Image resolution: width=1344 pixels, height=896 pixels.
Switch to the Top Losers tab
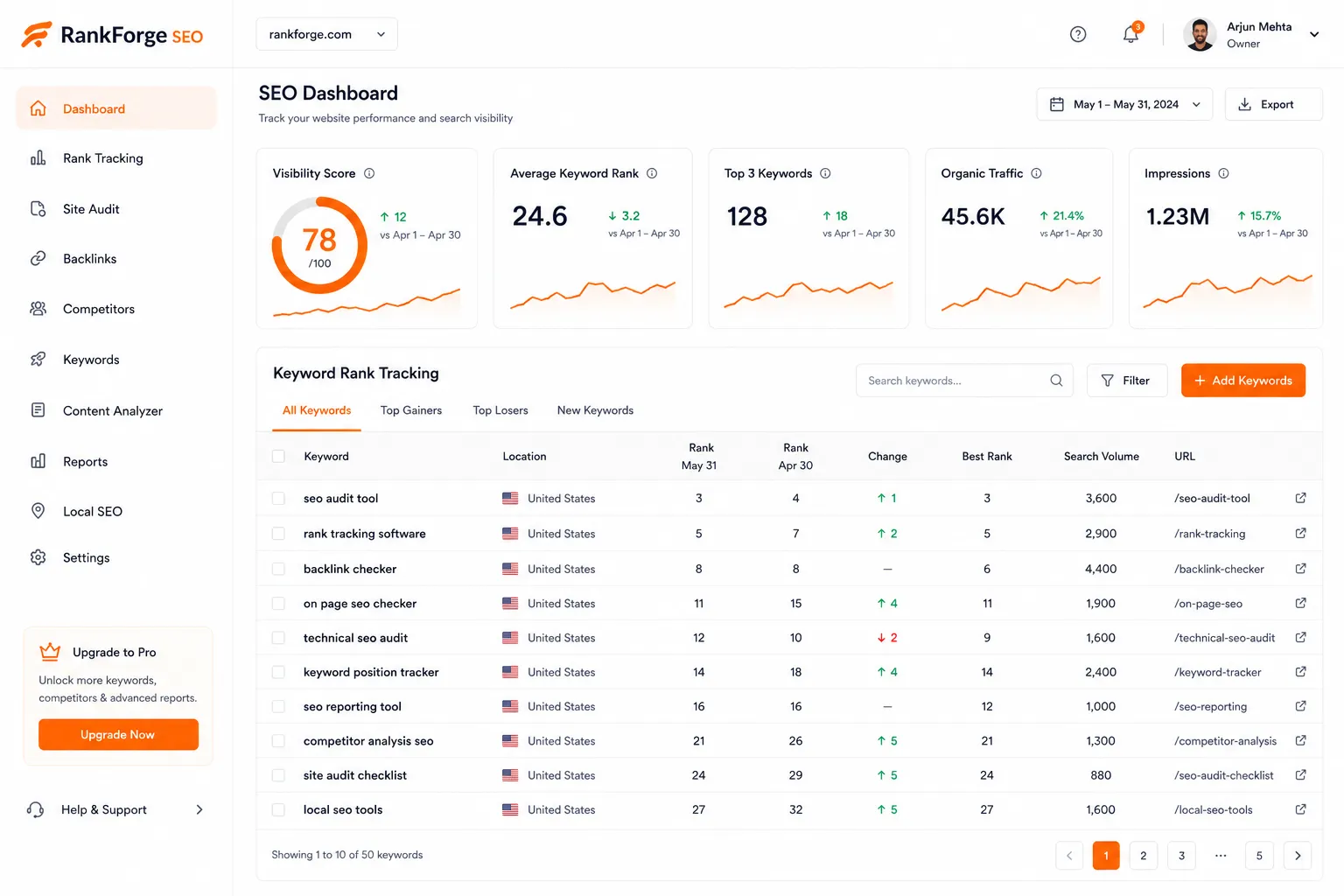[x=500, y=410]
